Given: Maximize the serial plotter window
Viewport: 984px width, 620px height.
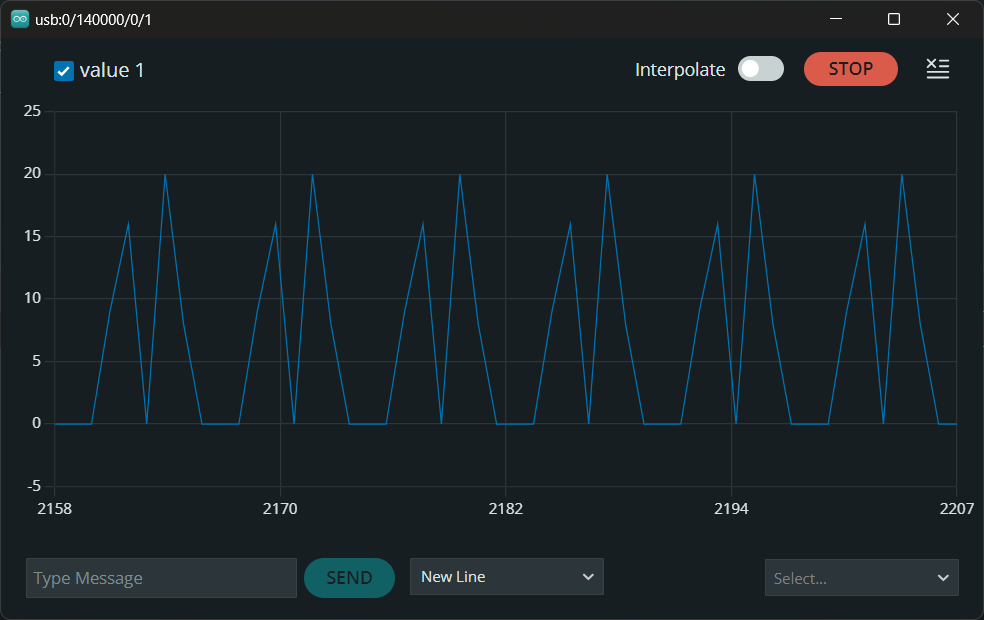Looking at the screenshot, I should point(894,19).
